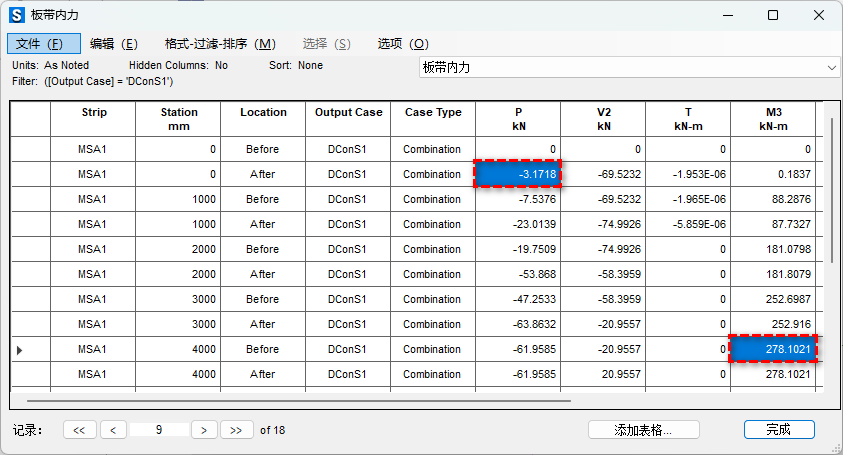Click the 完成 button
Viewport: 843px width, 455px height.
pos(779,429)
